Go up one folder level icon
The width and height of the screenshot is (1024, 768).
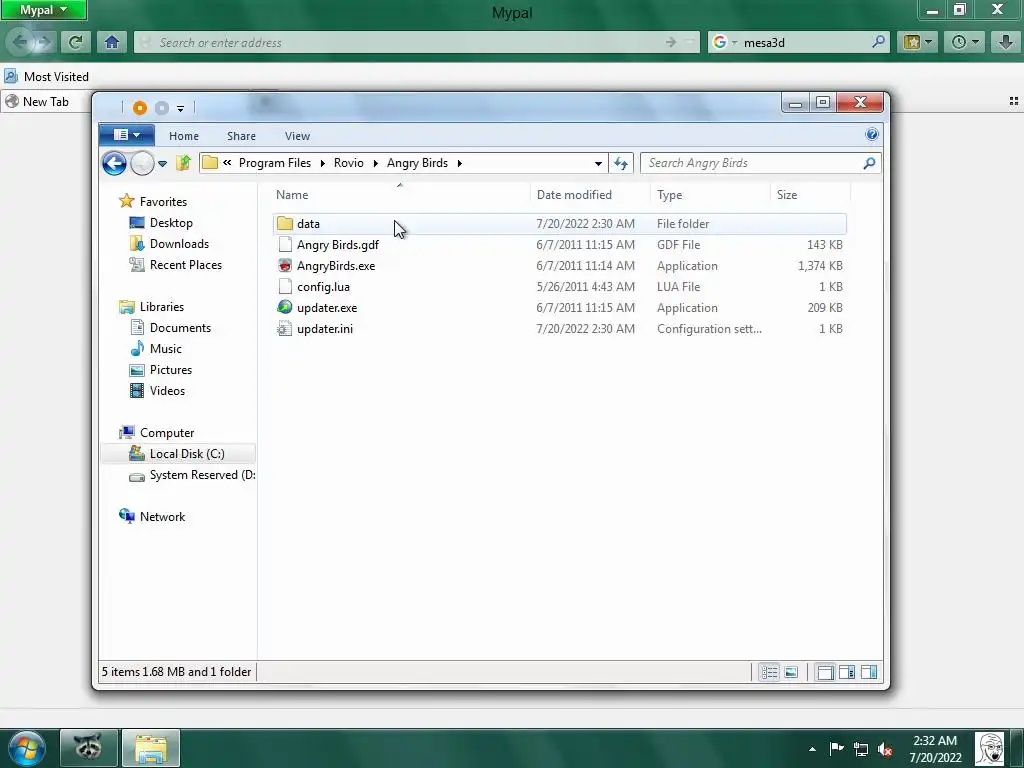coord(184,163)
